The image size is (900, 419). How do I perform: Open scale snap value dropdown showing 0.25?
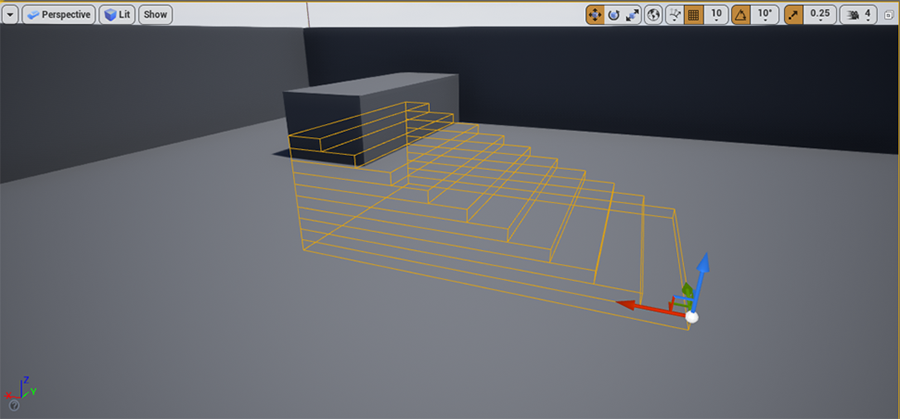pyautogui.click(x=820, y=15)
